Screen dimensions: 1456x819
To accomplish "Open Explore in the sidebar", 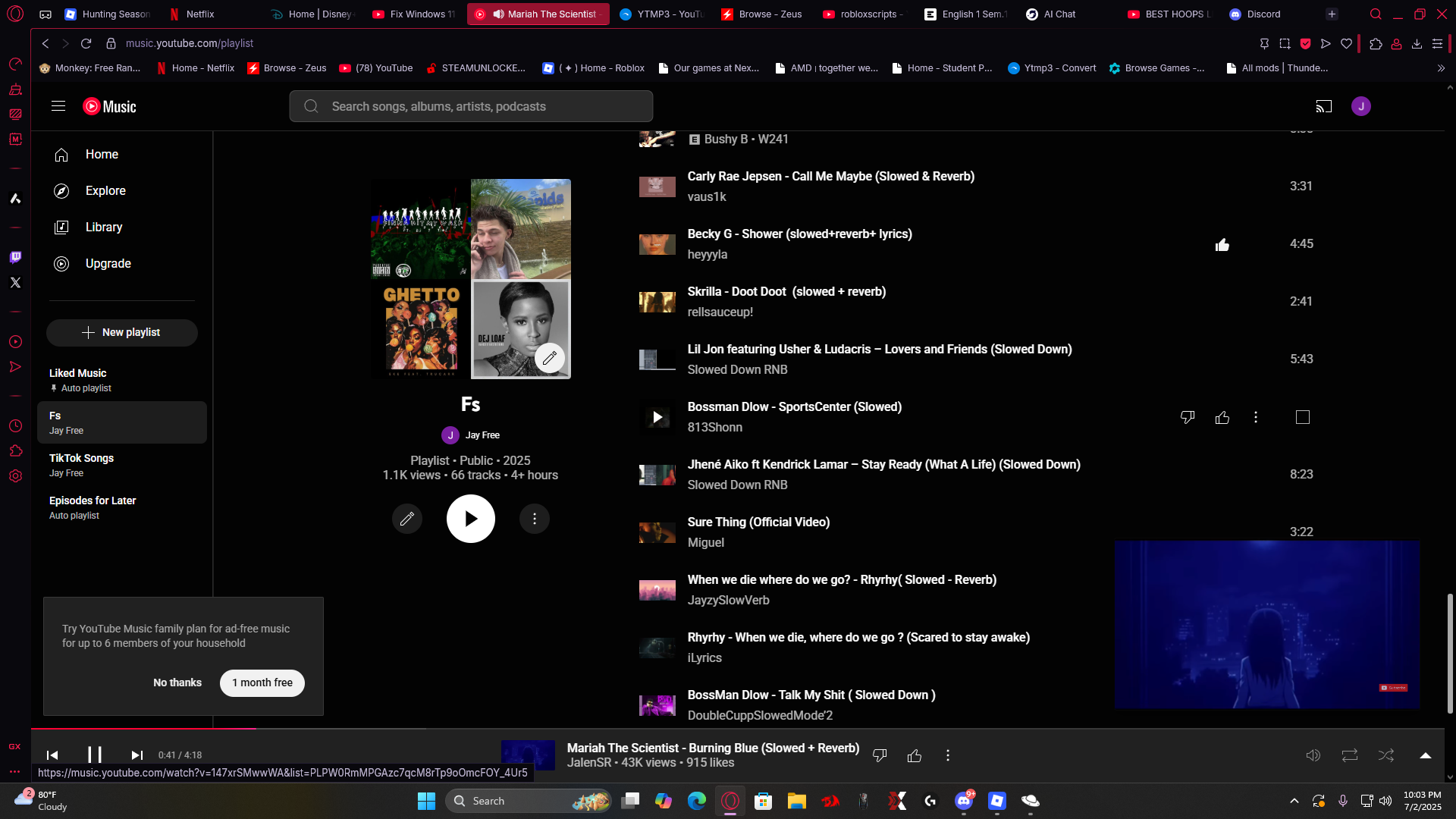I will [x=122, y=191].
